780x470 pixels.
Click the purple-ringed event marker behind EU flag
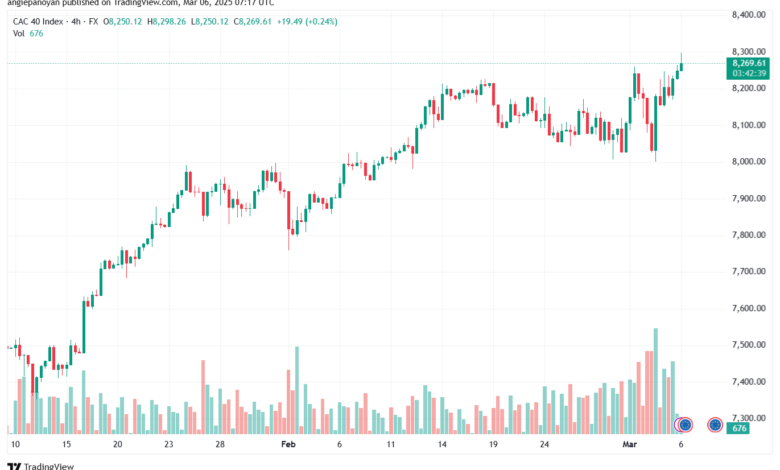(x=678, y=425)
